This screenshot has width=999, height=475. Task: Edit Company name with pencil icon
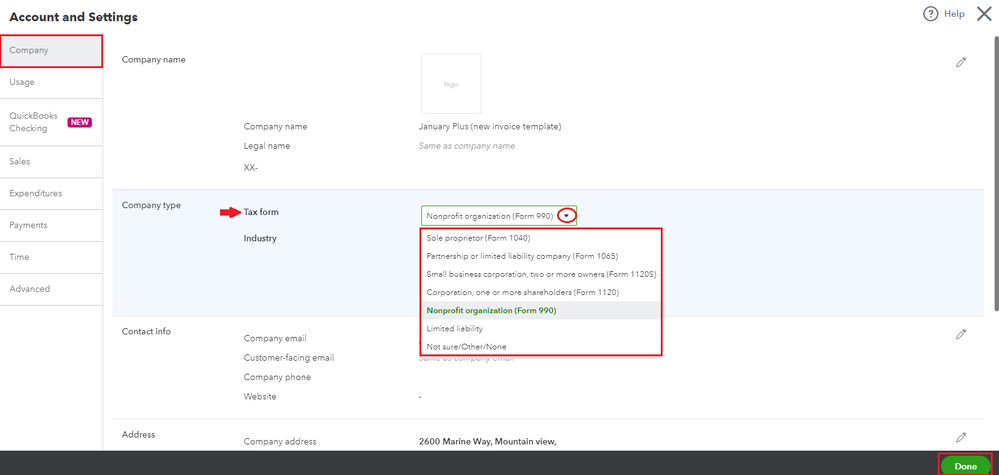click(x=961, y=62)
